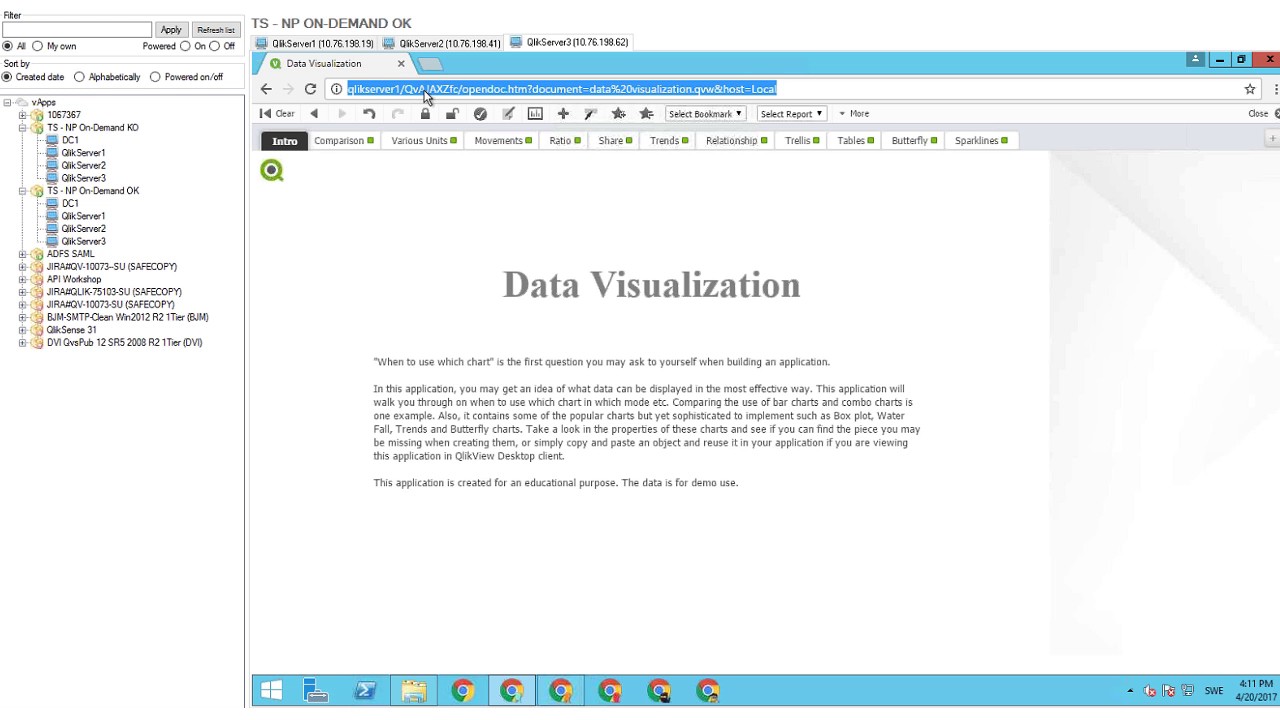Click the Refresh list button

[216, 30]
